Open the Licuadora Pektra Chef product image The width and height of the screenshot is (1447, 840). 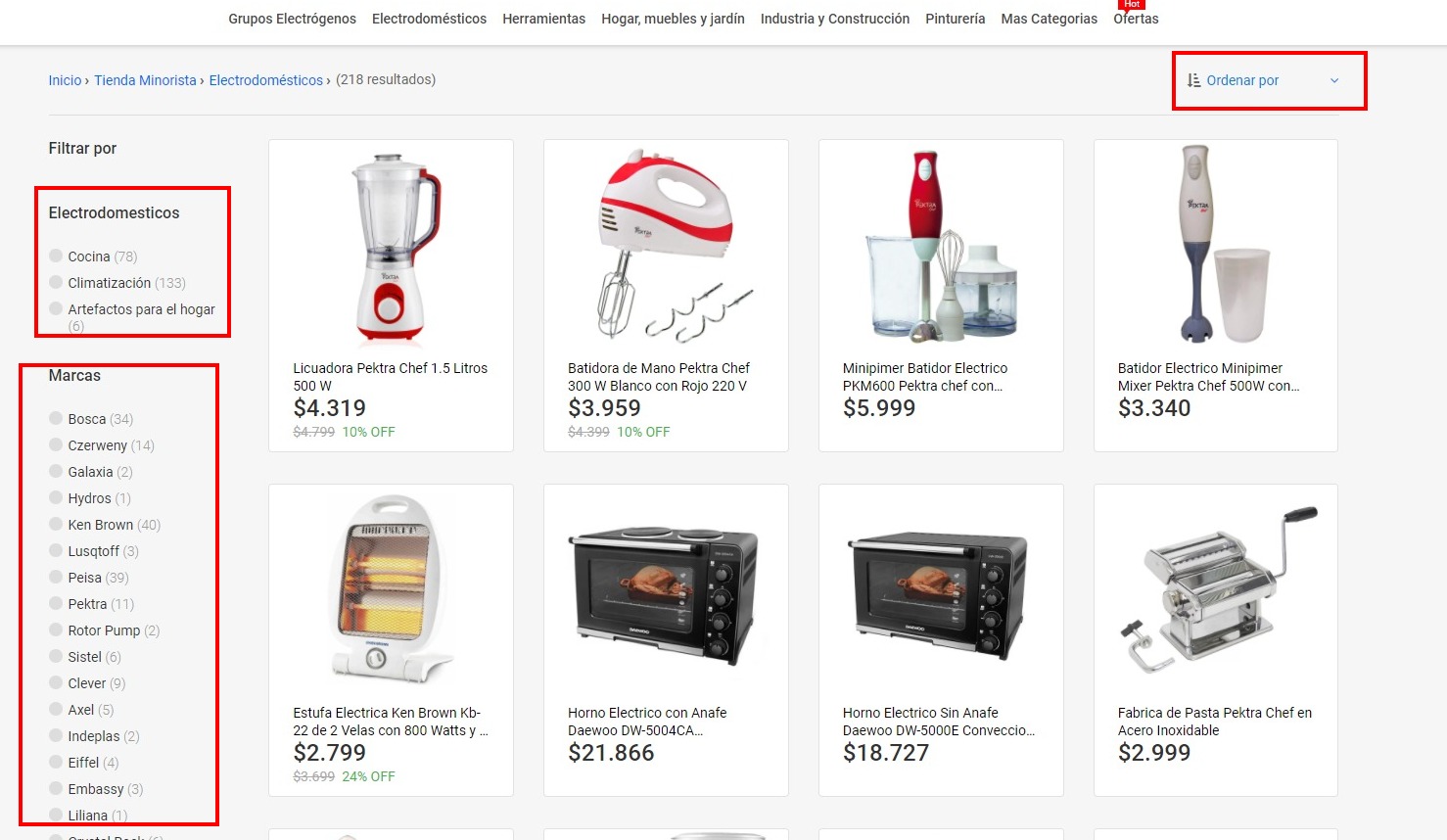pos(392,247)
